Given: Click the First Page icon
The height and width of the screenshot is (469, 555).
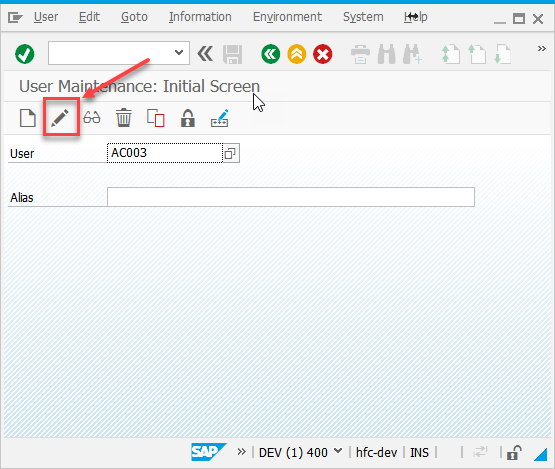Looking at the screenshot, I should point(451,54).
